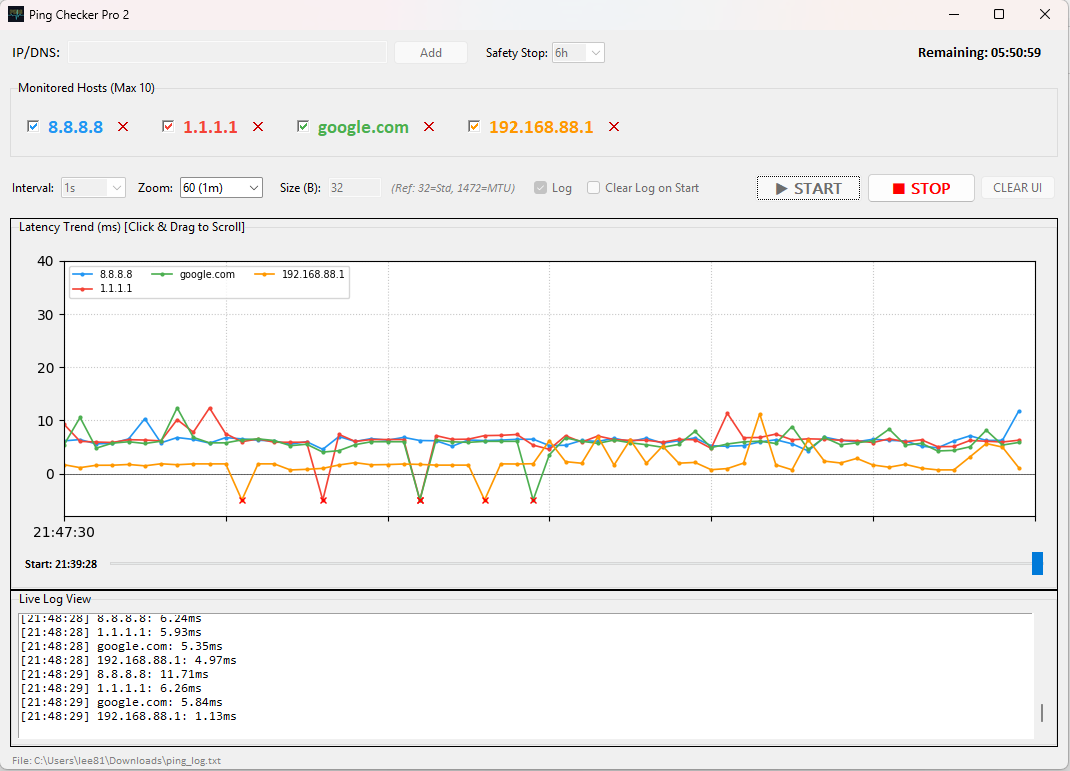The image size is (1070, 771).
Task: Click the blue timeline scroll thumb
Action: point(1037,563)
